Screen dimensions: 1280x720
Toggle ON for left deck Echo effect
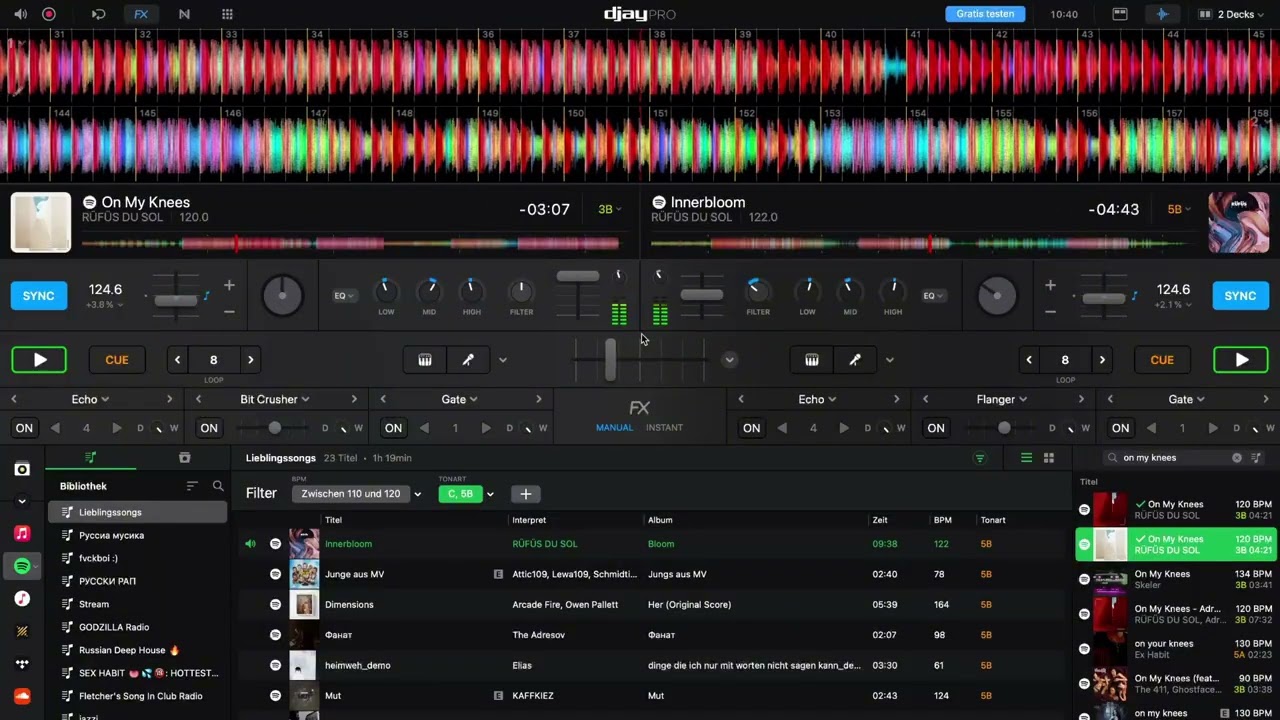click(24, 428)
